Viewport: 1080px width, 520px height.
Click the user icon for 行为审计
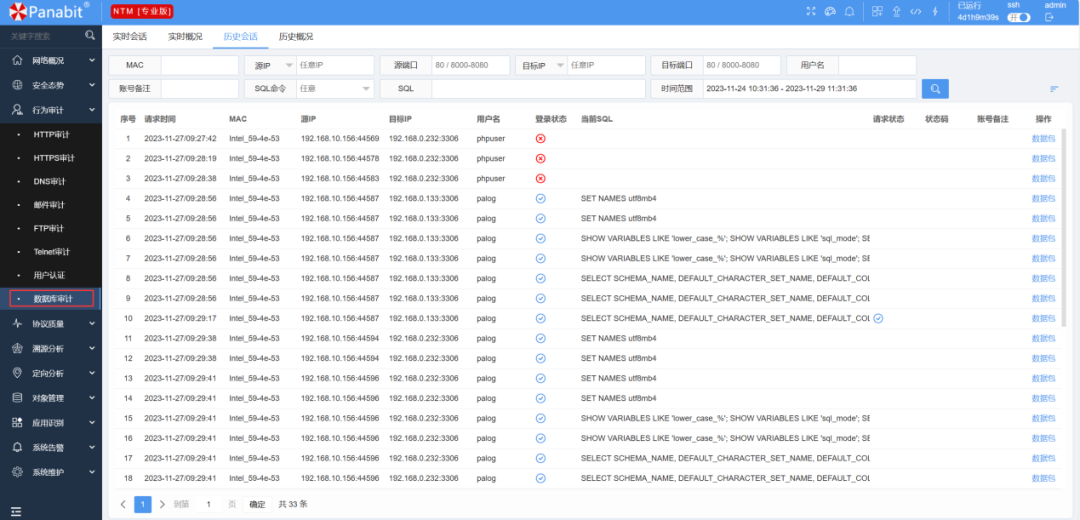tap(17, 110)
